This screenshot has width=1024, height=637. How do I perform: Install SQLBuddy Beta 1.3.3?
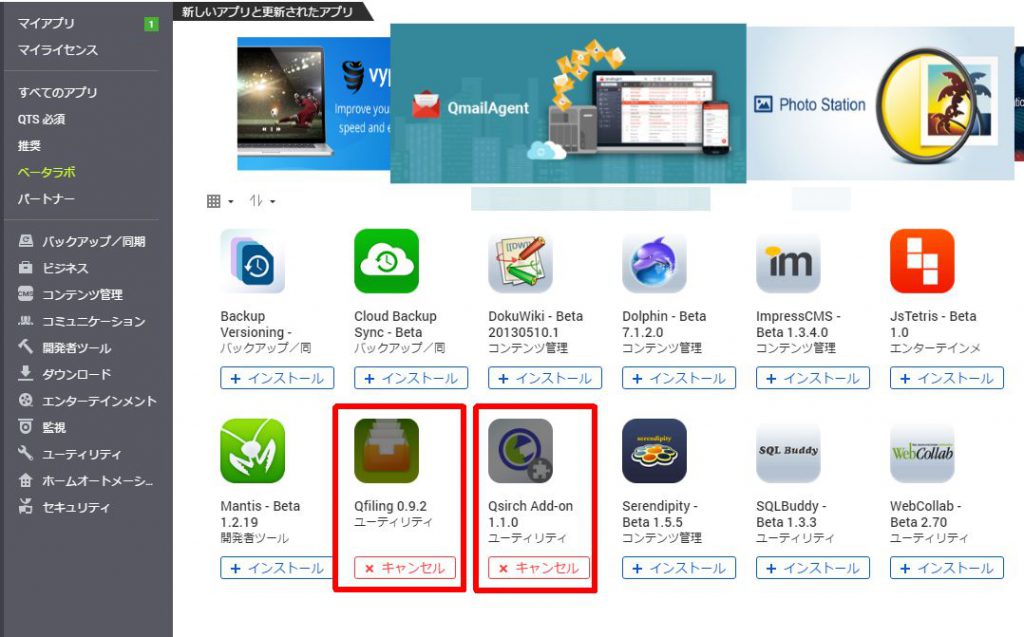click(x=812, y=568)
